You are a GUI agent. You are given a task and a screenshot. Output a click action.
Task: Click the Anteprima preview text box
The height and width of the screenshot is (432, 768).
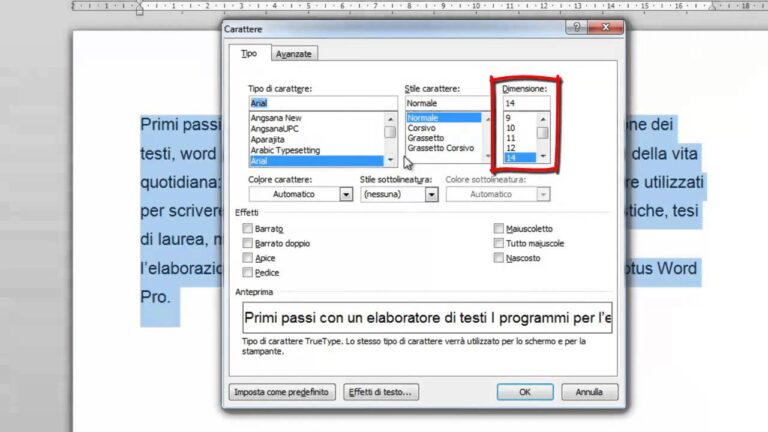click(427, 318)
